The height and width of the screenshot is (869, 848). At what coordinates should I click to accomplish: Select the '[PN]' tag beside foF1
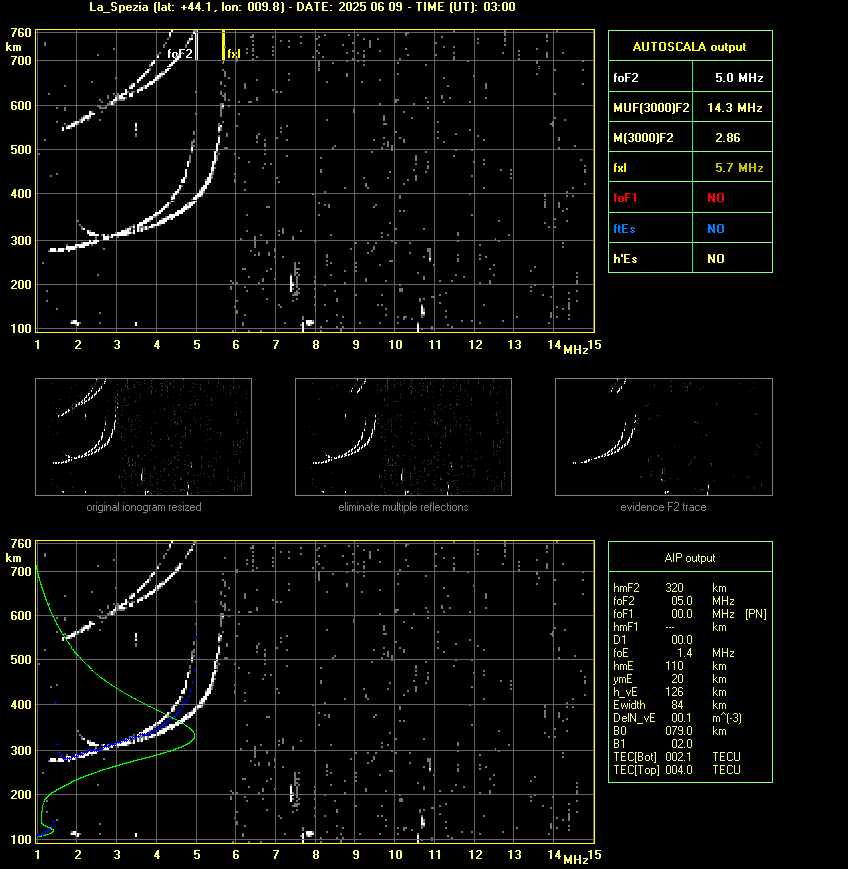(x=756, y=614)
